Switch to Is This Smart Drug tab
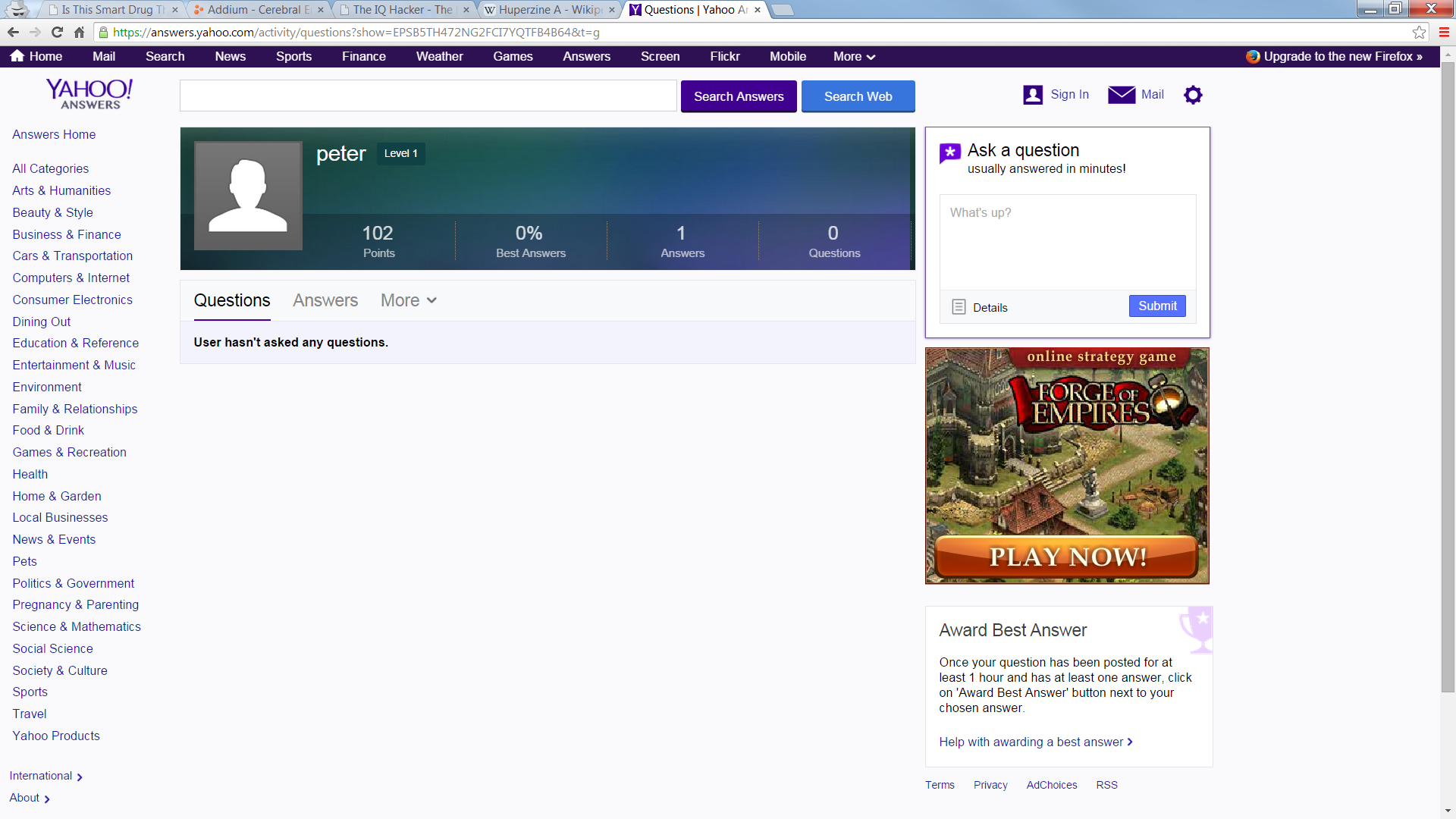This screenshot has width=1456, height=819. click(111, 10)
